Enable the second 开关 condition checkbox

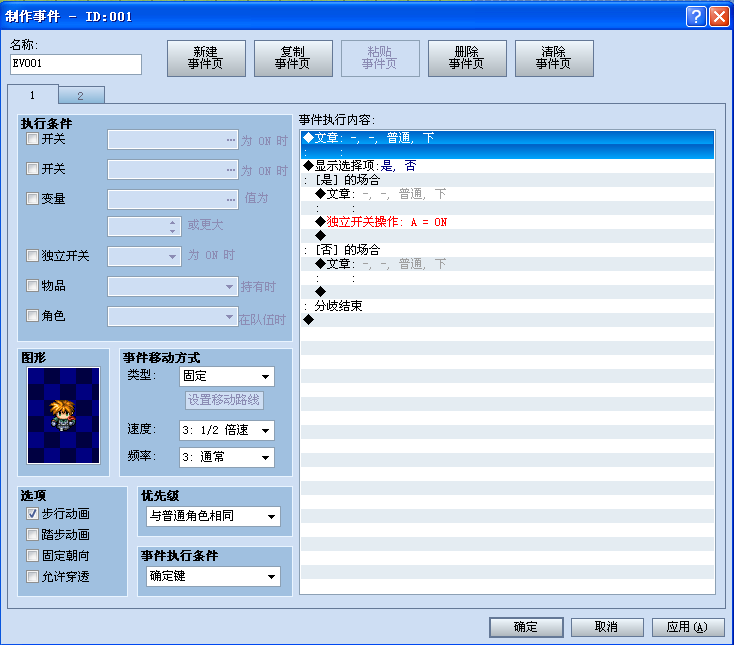point(32,169)
